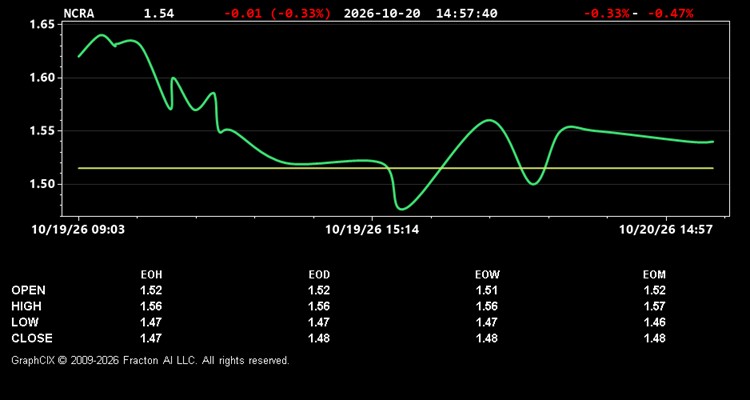Click the EOW LOW value 1.47

(x=487, y=322)
